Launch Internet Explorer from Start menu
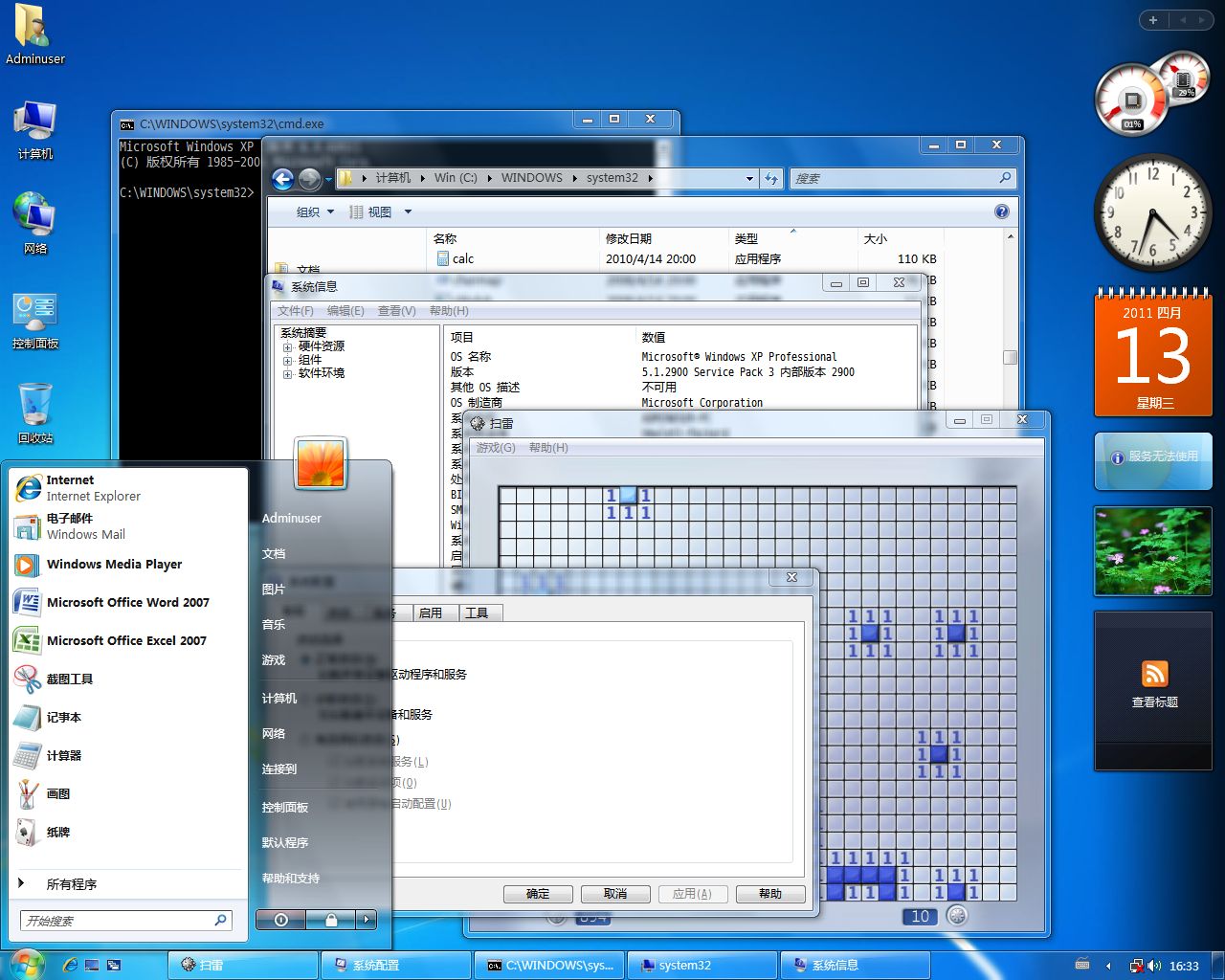Screen dimensions: 1225x980 click(129, 488)
